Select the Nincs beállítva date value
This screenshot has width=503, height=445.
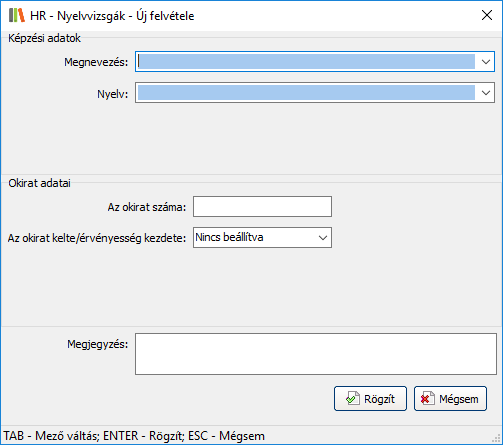pos(229,237)
